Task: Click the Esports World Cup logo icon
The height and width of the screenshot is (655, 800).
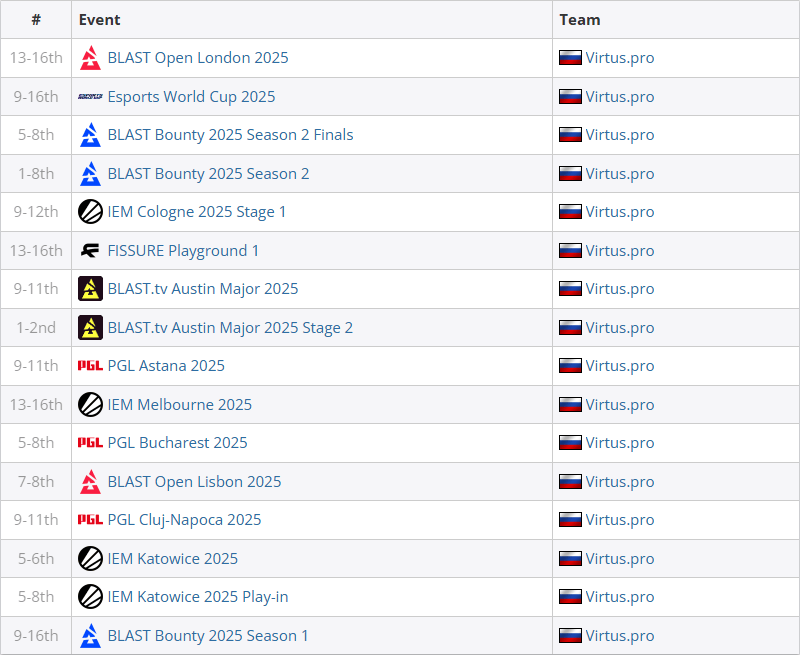Action: 90,96
